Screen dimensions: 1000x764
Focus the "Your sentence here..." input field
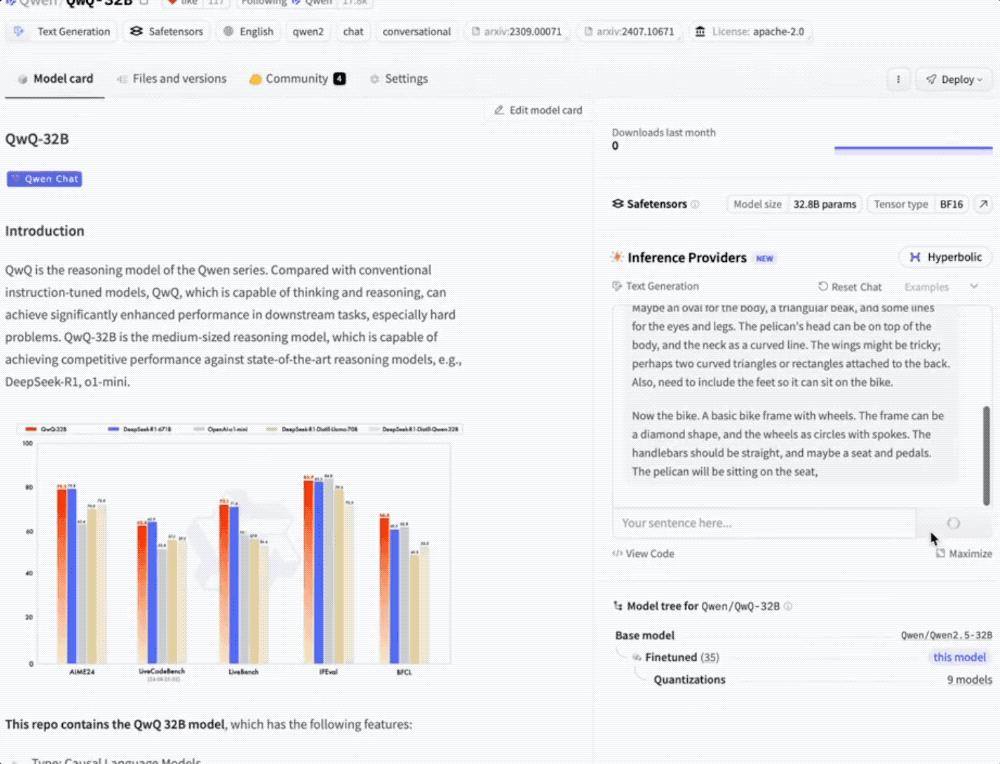tap(764, 523)
